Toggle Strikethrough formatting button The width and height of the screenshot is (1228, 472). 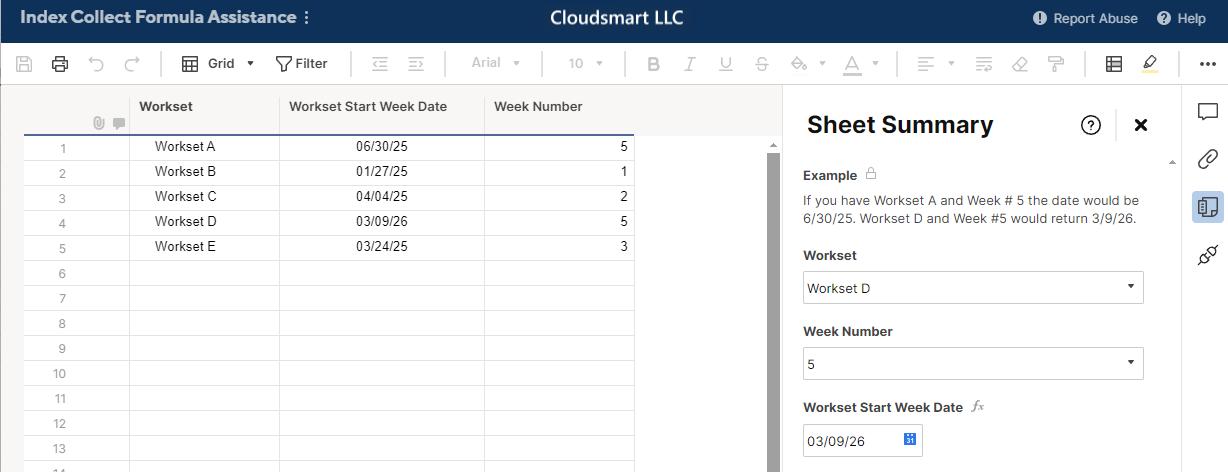pyautogui.click(x=761, y=64)
